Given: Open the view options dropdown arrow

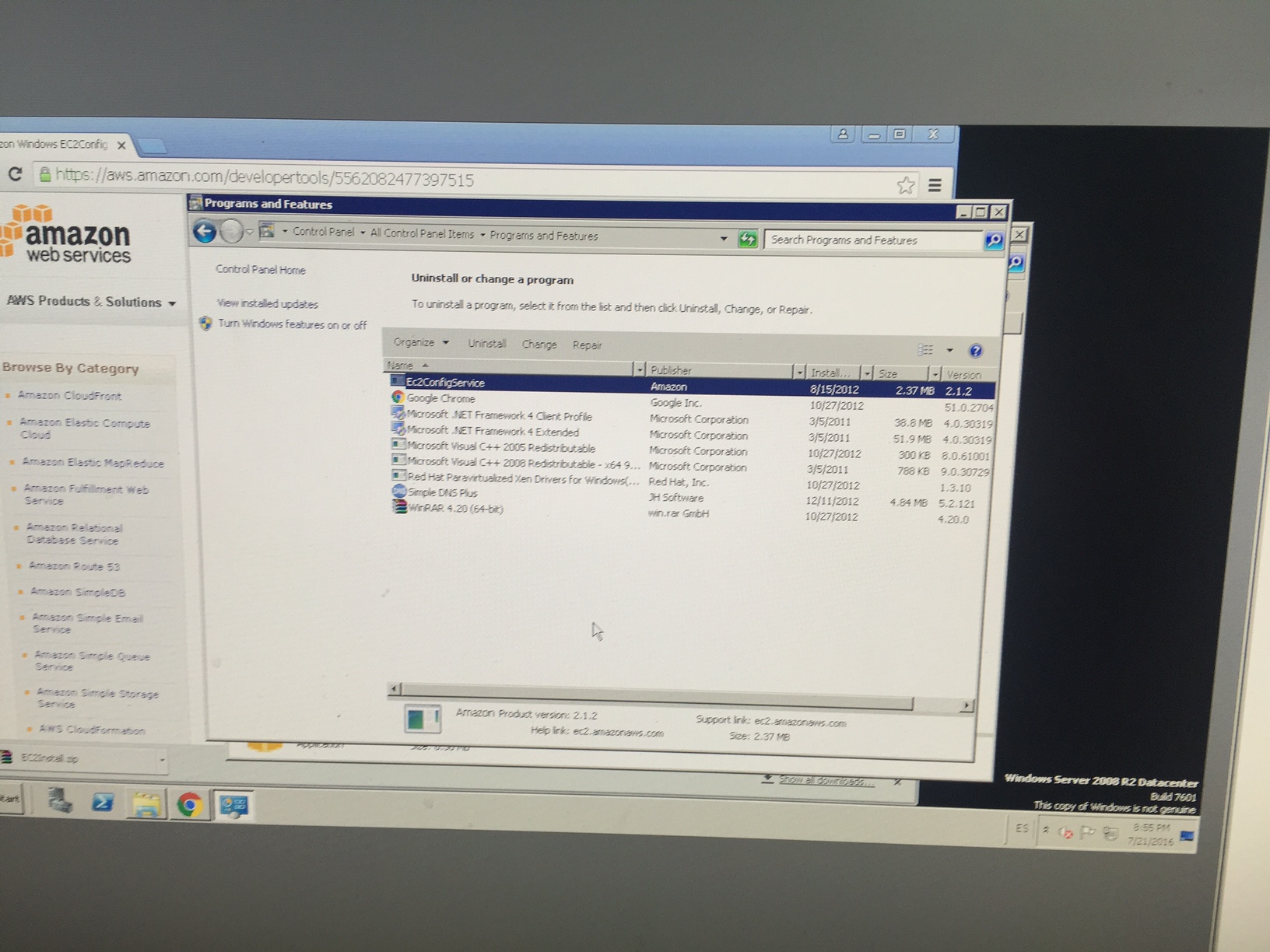Looking at the screenshot, I should (949, 351).
